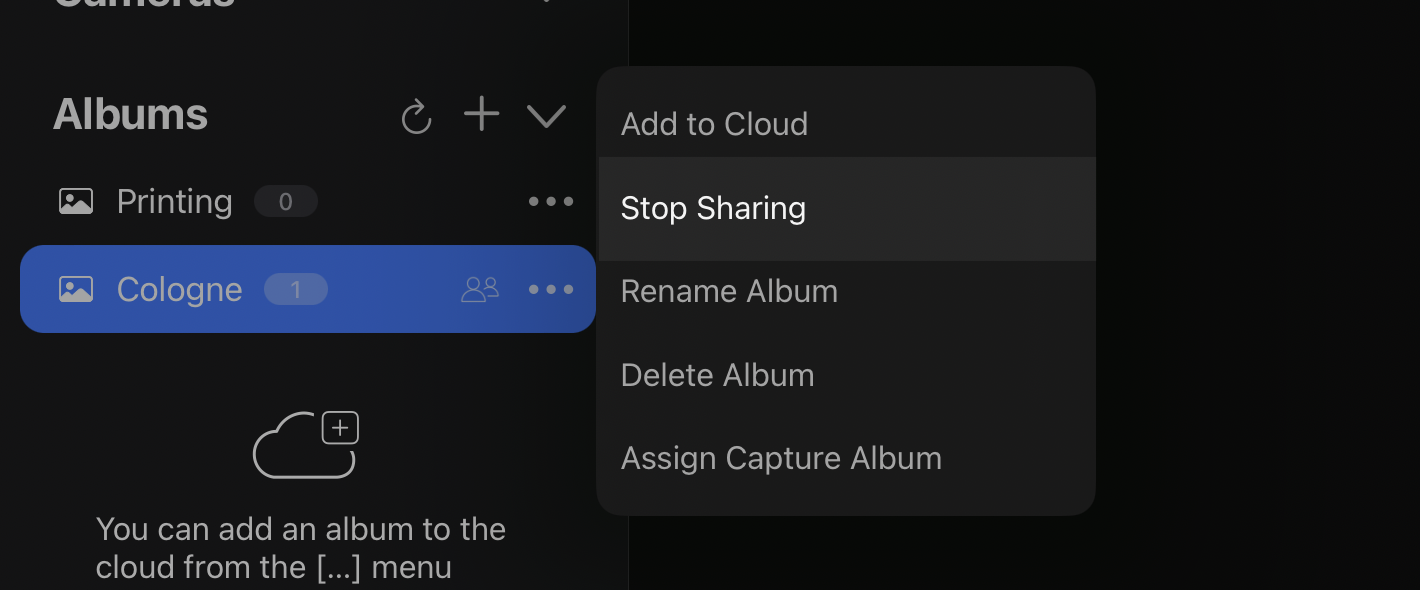Select the Cologne album row
The height and width of the screenshot is (590, 1420).
[x=308, y=289]
